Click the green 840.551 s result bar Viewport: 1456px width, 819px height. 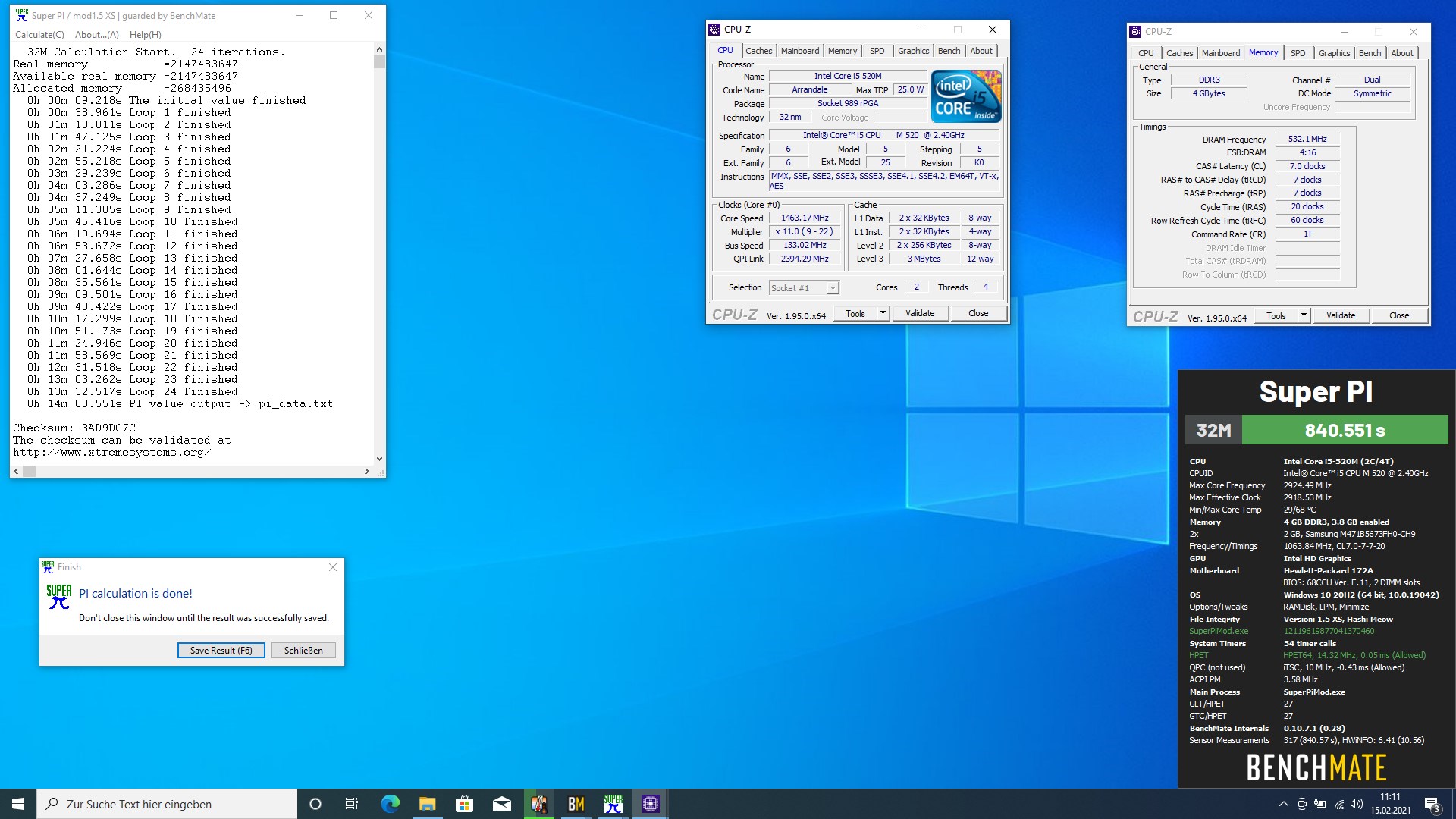click(x=1345, y=430)
